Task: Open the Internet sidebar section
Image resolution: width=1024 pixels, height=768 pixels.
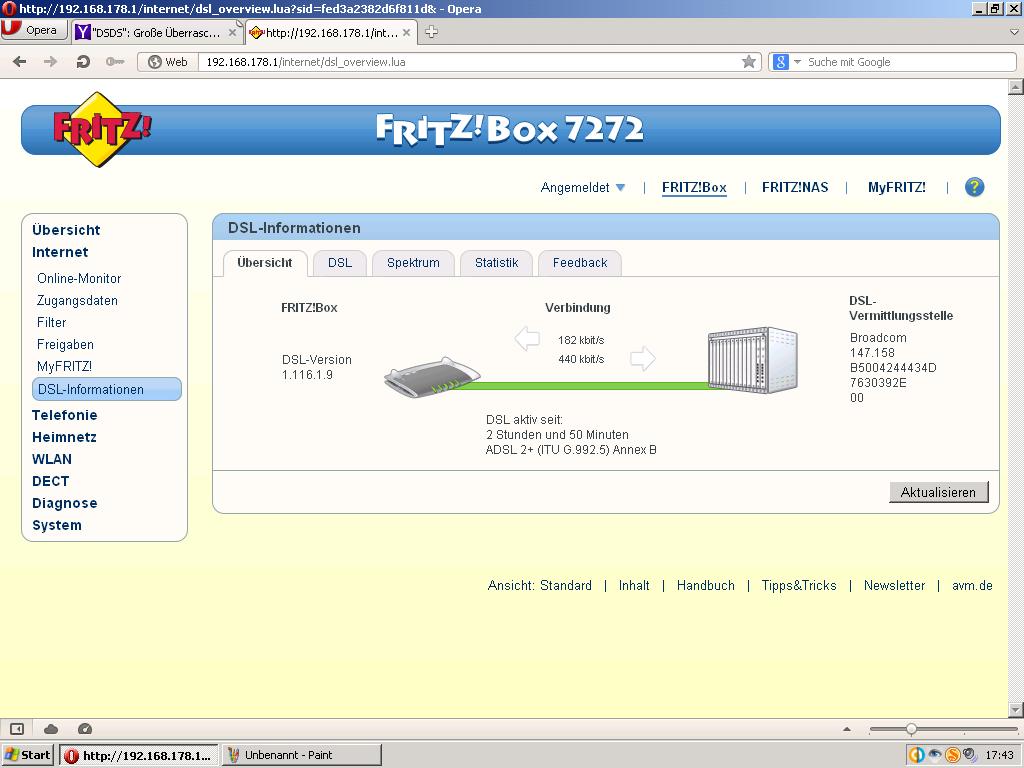Action: 60,252
